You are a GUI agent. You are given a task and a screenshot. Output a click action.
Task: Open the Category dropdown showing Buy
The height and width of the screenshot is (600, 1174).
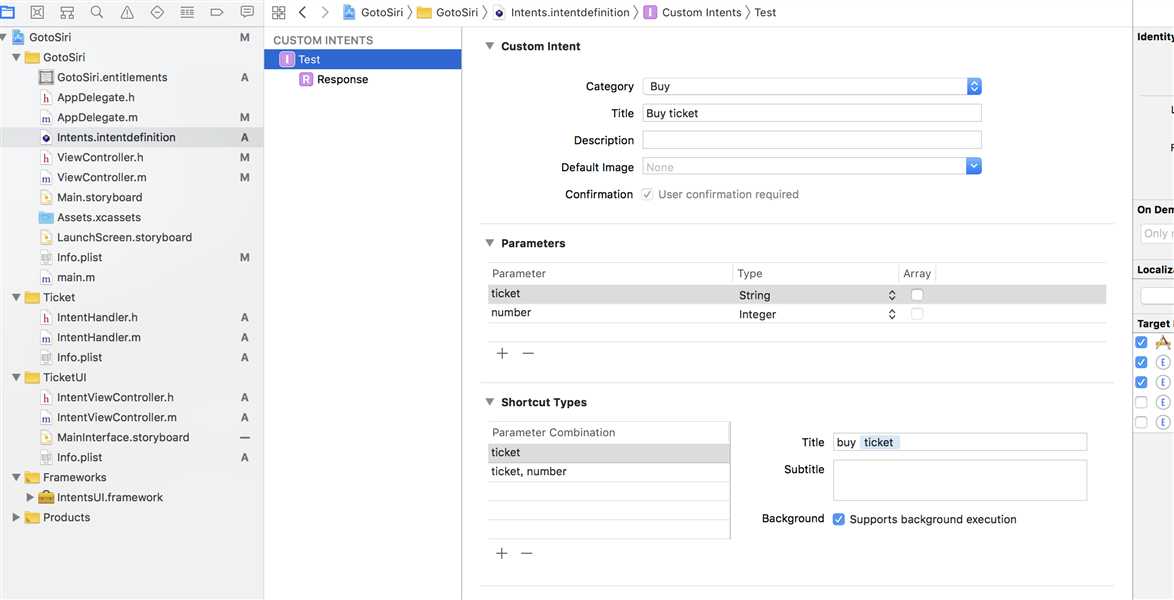click(812, 86)
